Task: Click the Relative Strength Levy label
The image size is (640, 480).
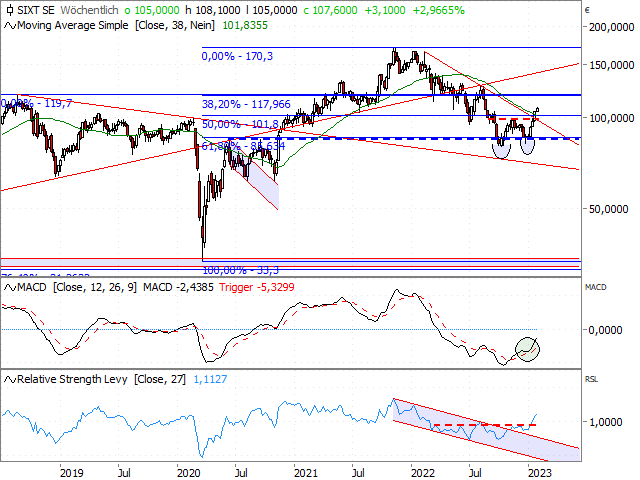Action: pos(72,379)
